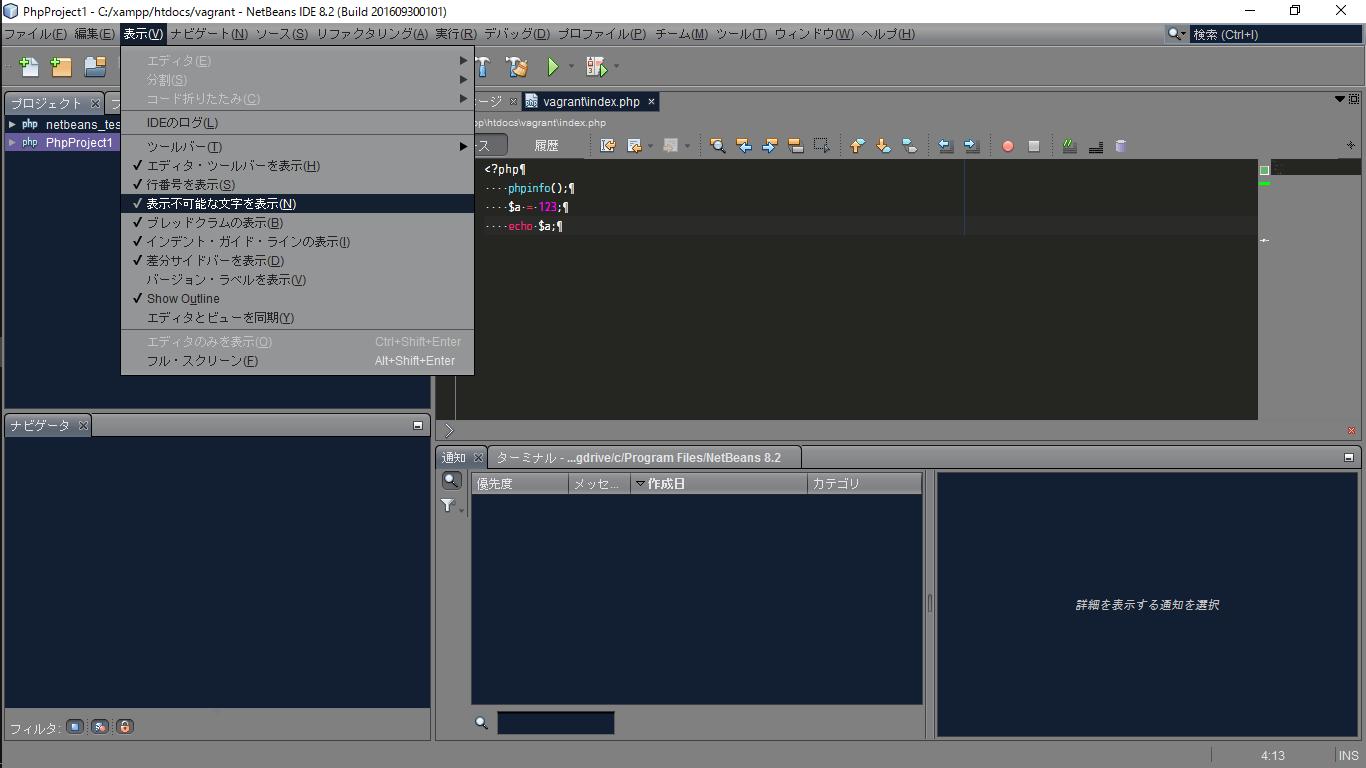Expand the PhpProject1 tree node
The image size is (1366, 768).
[11, 142]
